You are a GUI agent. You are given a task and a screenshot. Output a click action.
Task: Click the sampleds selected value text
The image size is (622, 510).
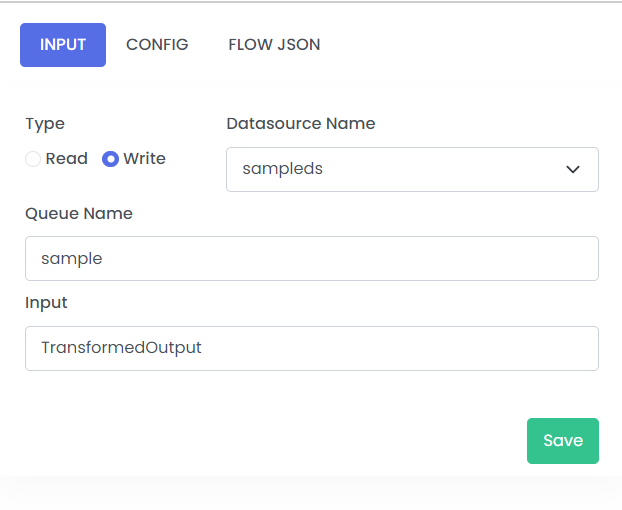click(x=282, y=169)
